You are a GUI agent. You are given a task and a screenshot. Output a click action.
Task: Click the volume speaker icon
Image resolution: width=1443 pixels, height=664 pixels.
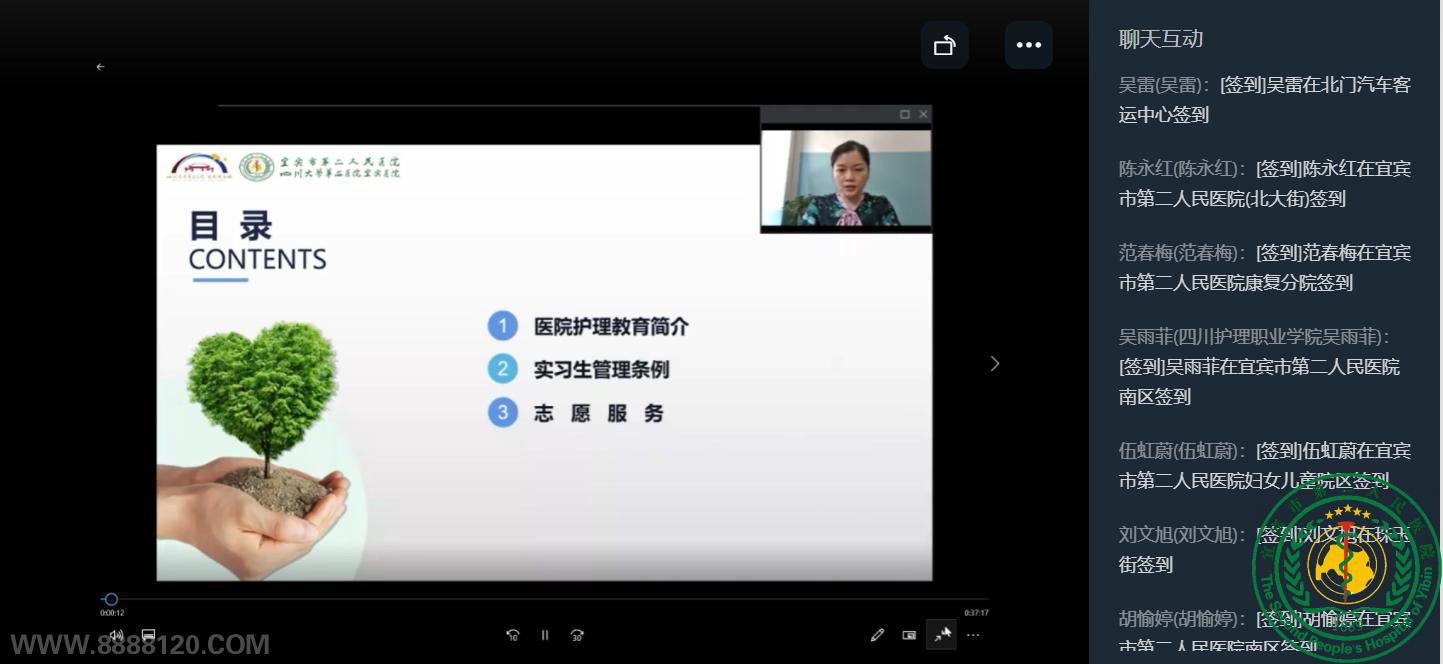point(117,635)
